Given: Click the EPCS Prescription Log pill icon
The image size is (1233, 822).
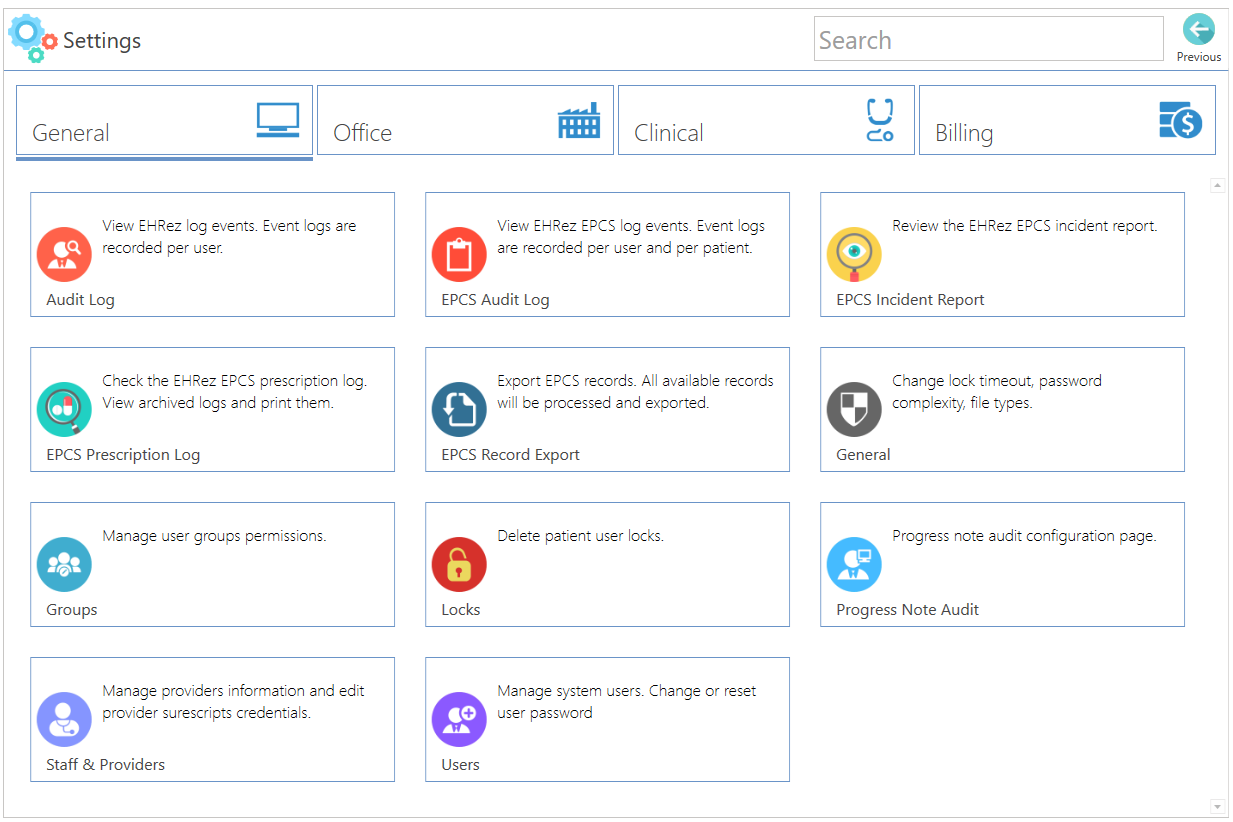Looking at the screenshot, I should (x=64, y=409).
